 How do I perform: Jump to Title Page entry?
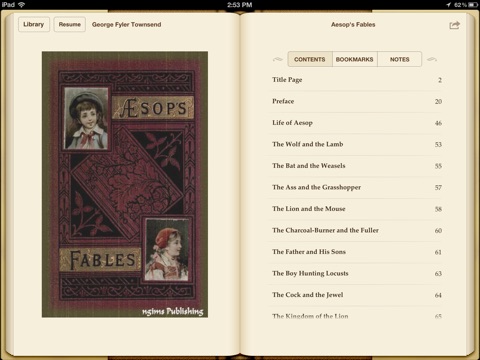point(356,80)
